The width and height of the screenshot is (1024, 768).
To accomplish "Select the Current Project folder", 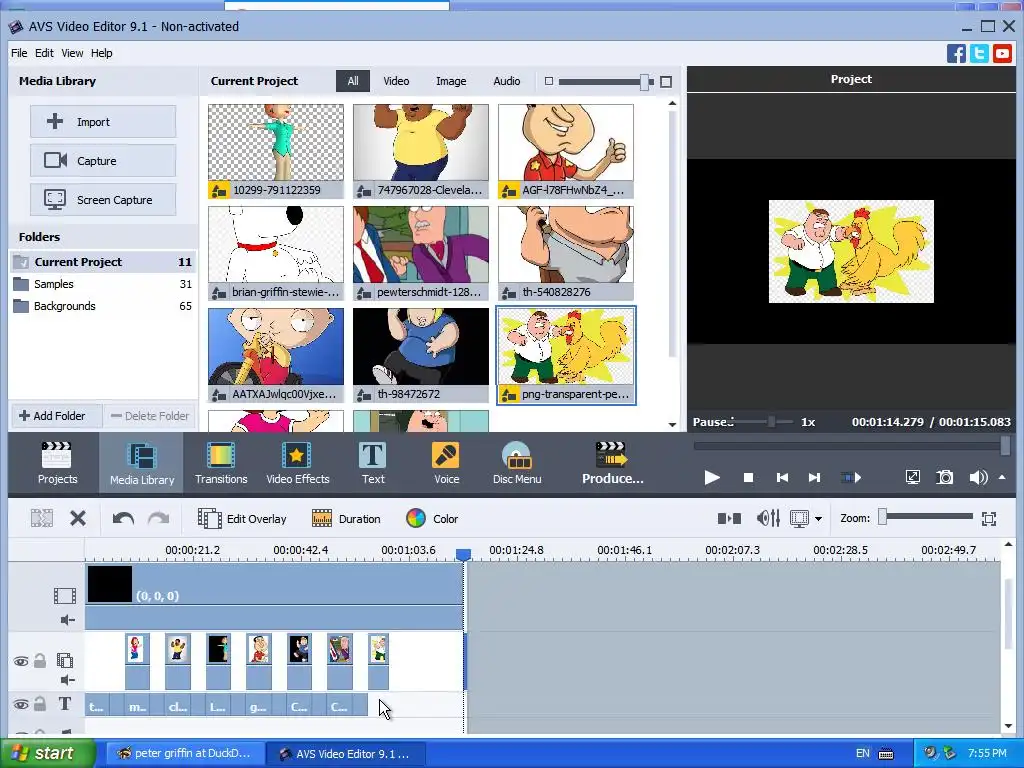I will [103, 262].
